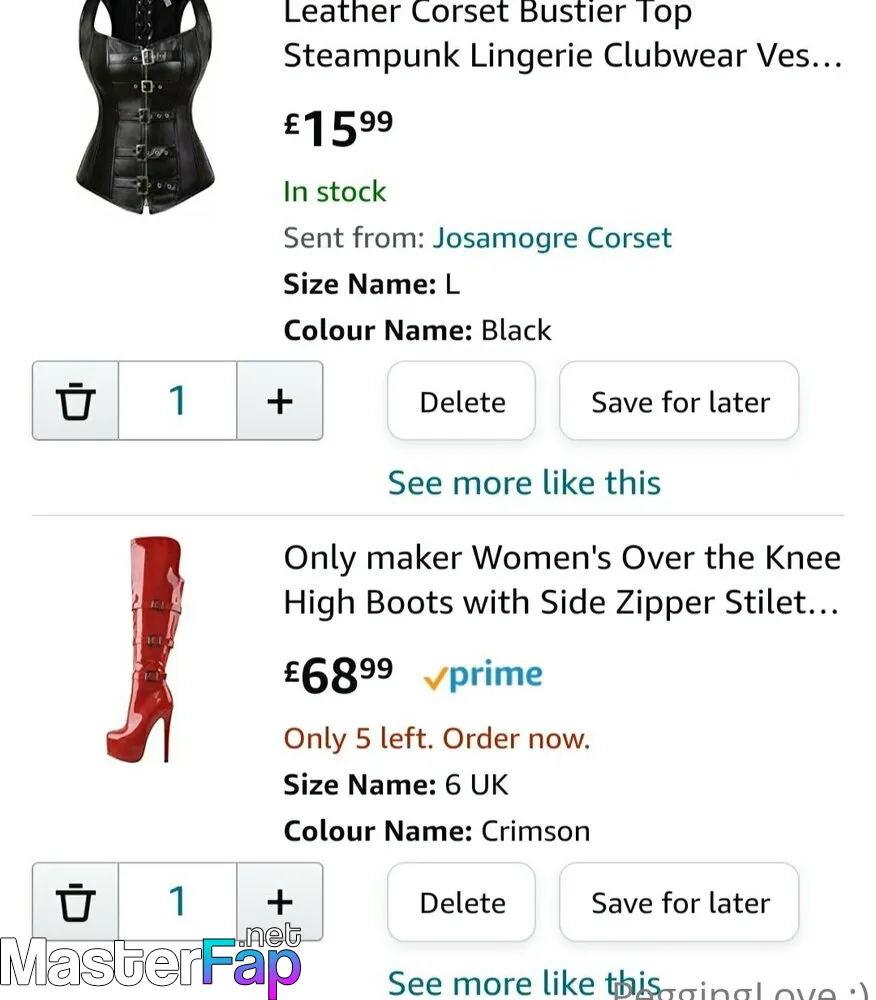Open See more like this under the boots
The image size is (876, 1000).
pos(524,983)
